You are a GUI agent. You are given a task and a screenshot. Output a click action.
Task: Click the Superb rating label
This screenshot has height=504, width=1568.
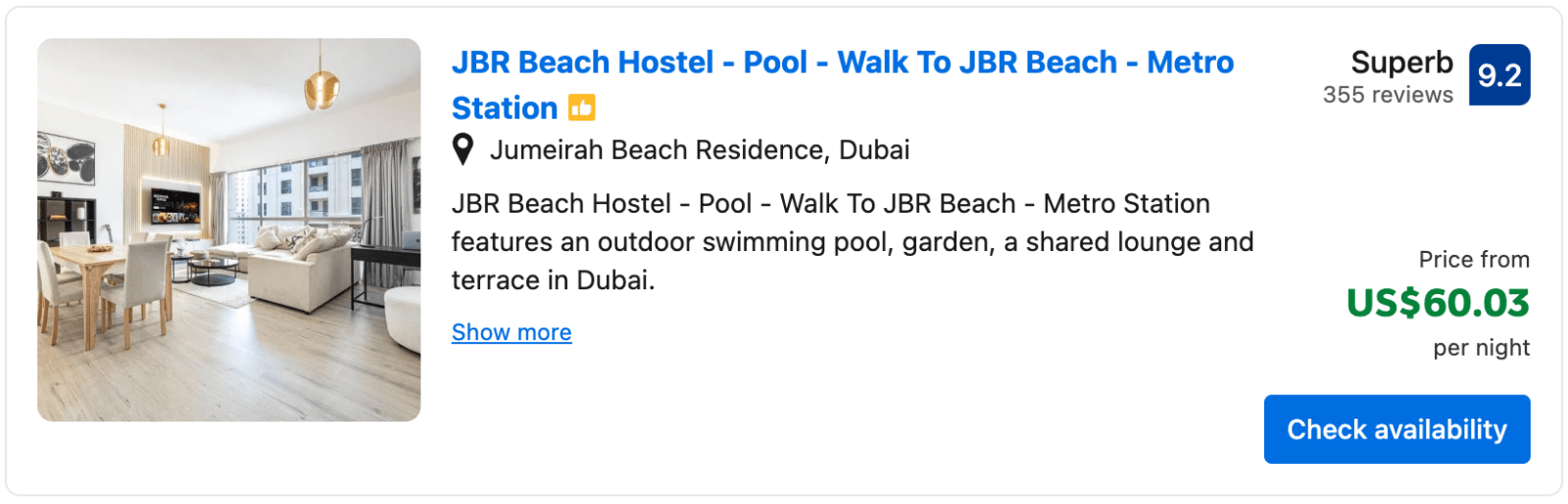1401,62
